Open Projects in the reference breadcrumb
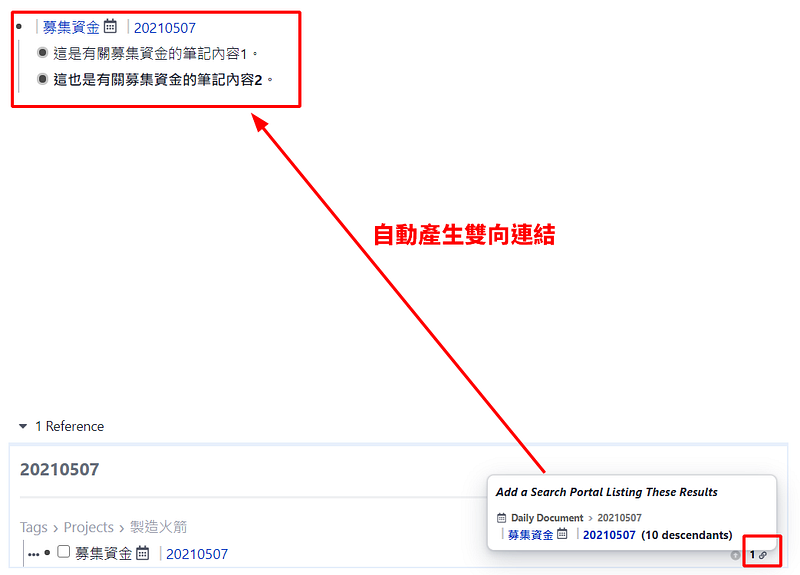 (89, 527)
